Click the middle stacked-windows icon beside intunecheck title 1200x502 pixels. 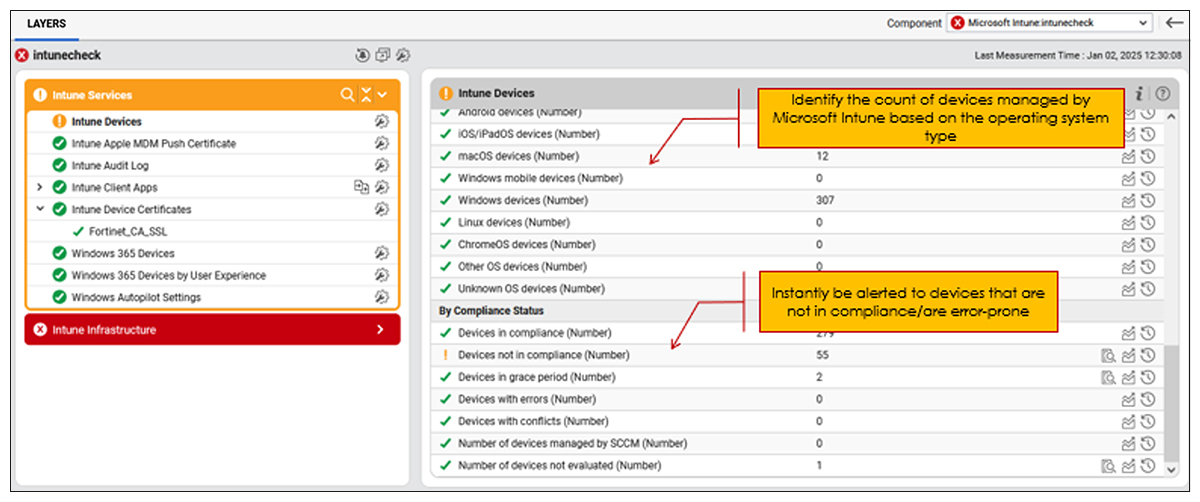(382, 55)
